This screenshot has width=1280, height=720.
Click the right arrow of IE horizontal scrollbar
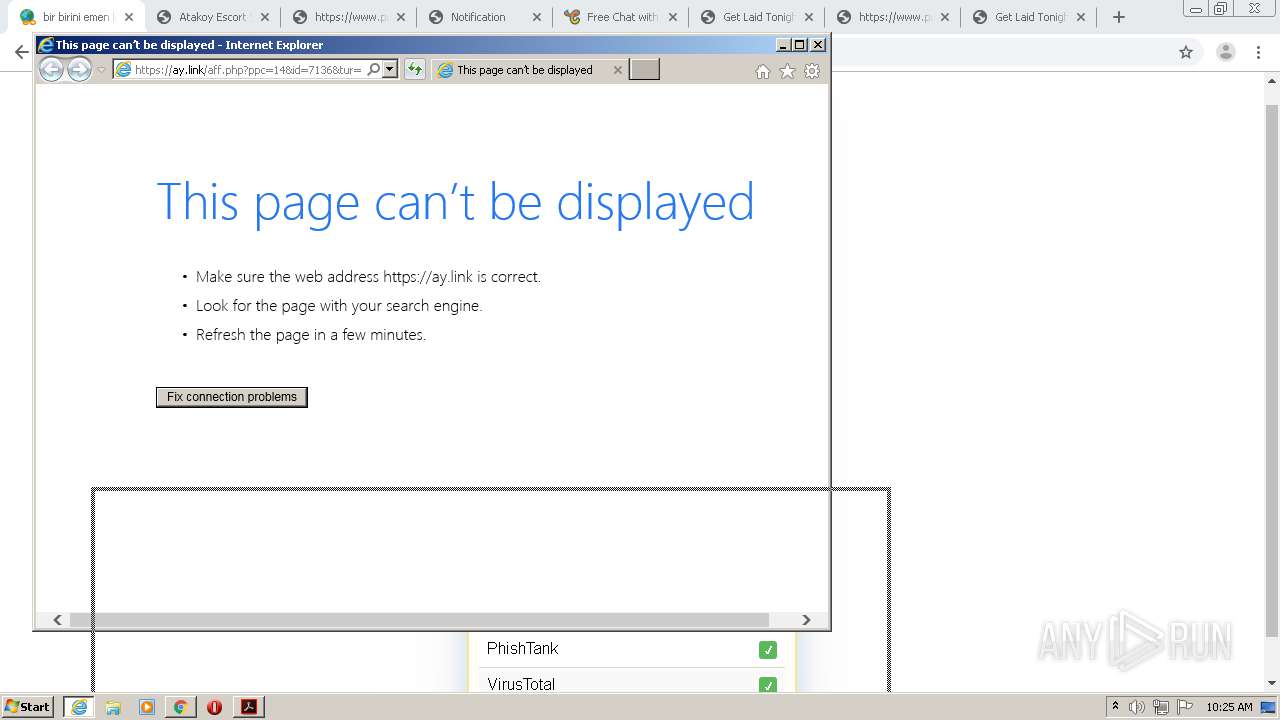806,620
